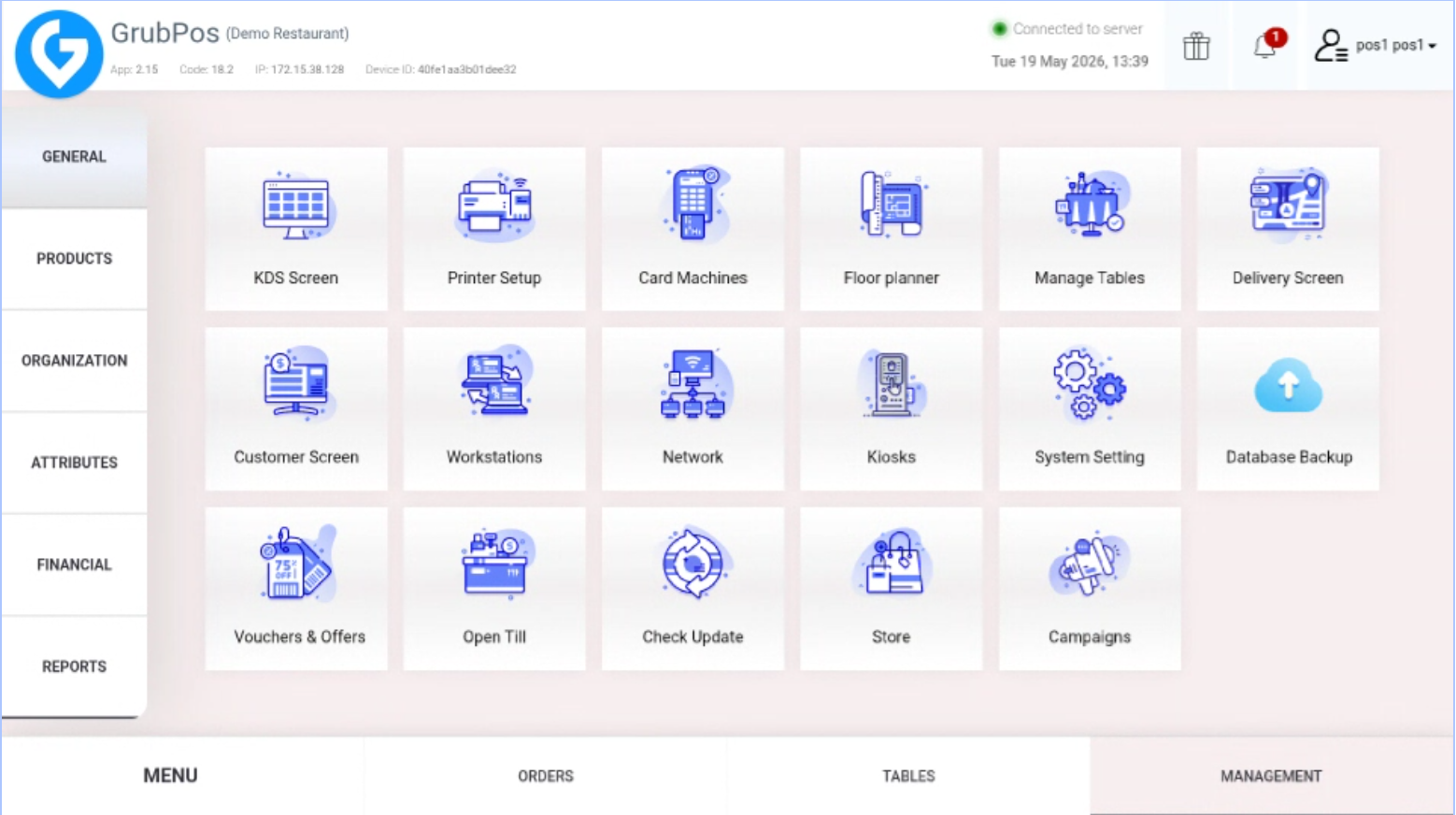The height and width of the screenshot is (815, 1456).
Task: Switch to the REPORTS sidebar category
Action: pyautogui.click(x=74, y=666)
